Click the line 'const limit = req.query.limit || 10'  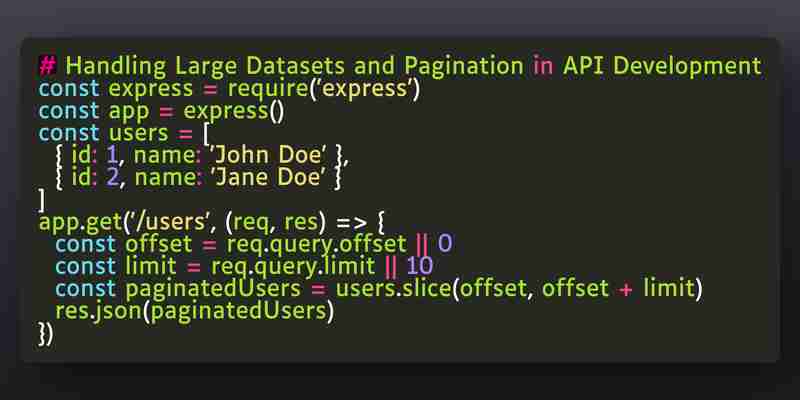point(244,267)
